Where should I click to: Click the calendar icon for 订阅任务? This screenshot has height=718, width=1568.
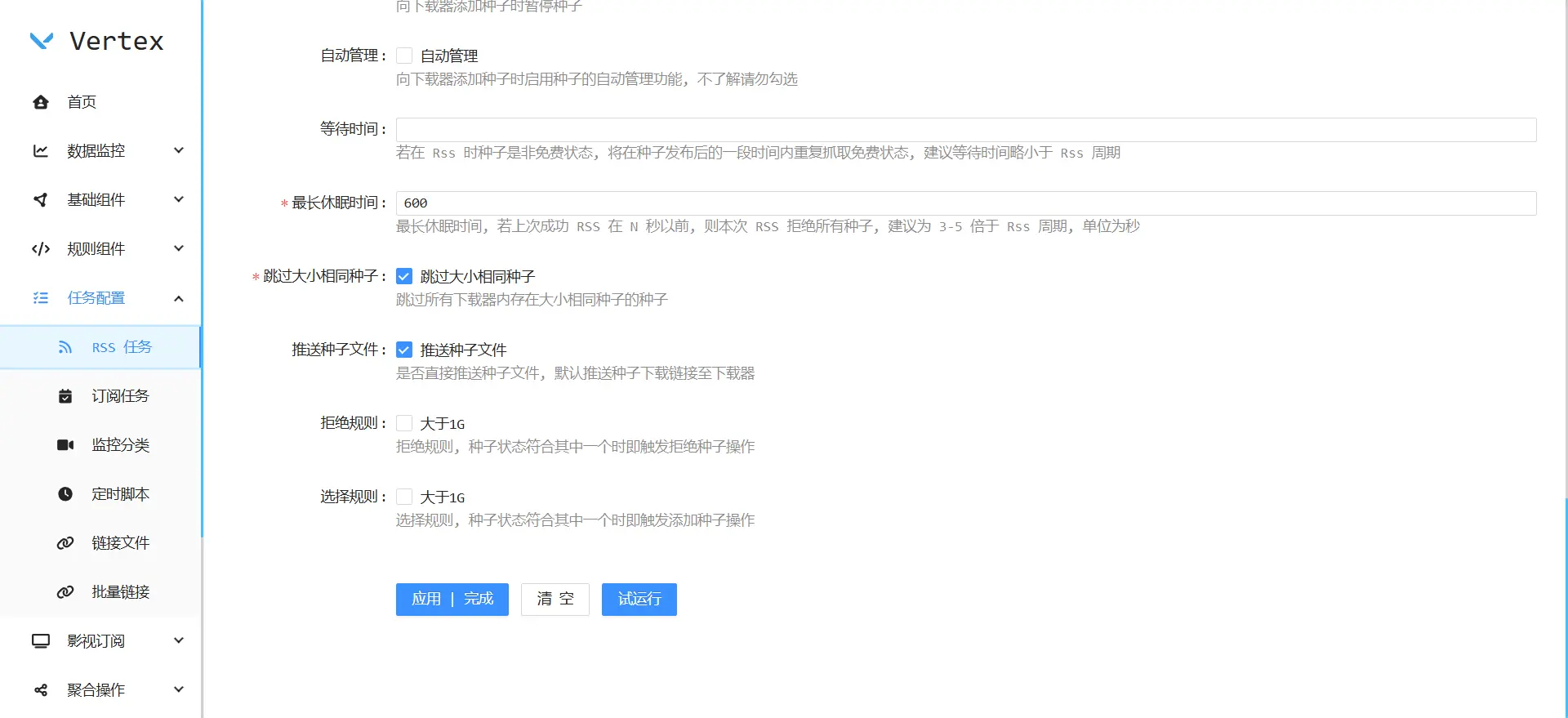pos(65,396)
